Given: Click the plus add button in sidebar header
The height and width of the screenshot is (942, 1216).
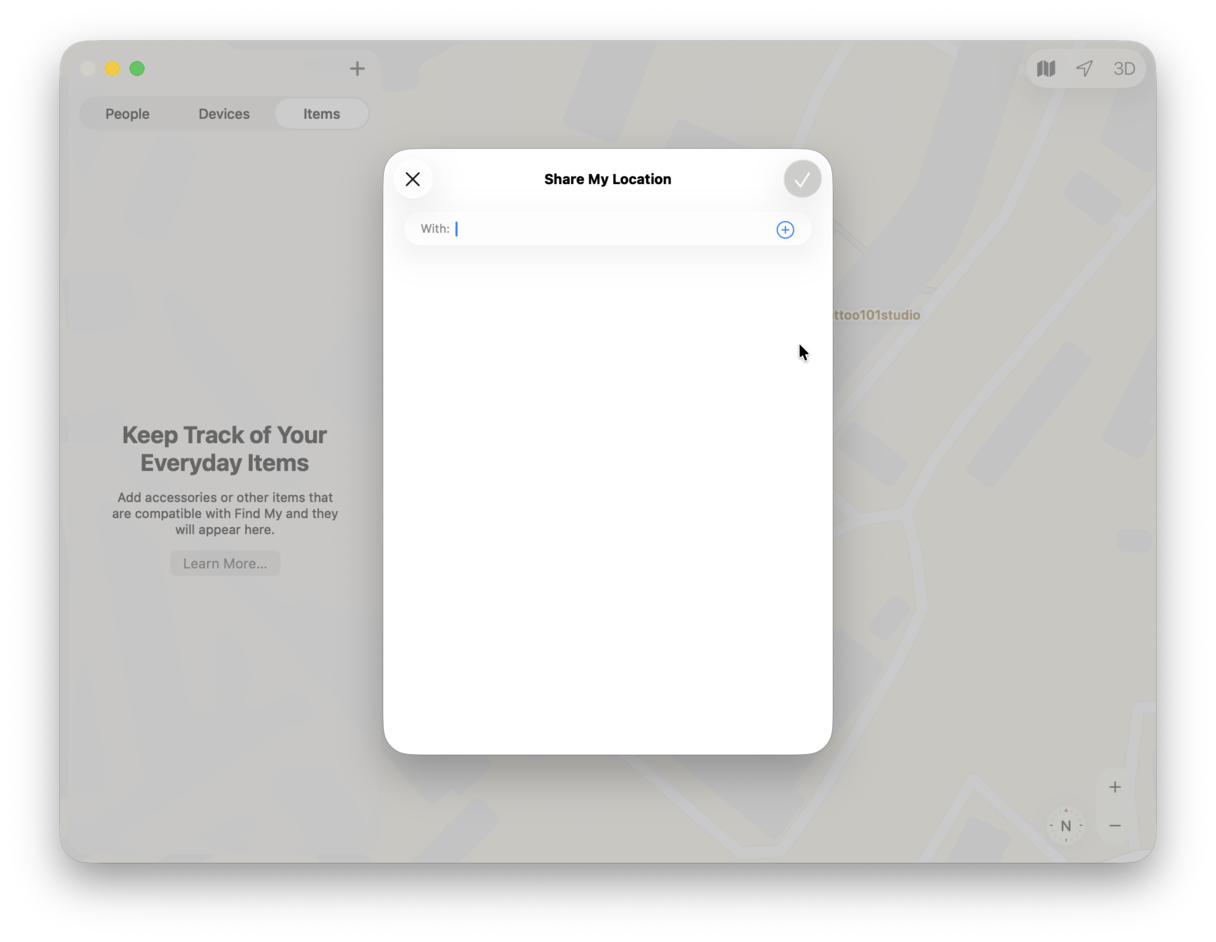Looking at the screenshot, I should [357, 69].
